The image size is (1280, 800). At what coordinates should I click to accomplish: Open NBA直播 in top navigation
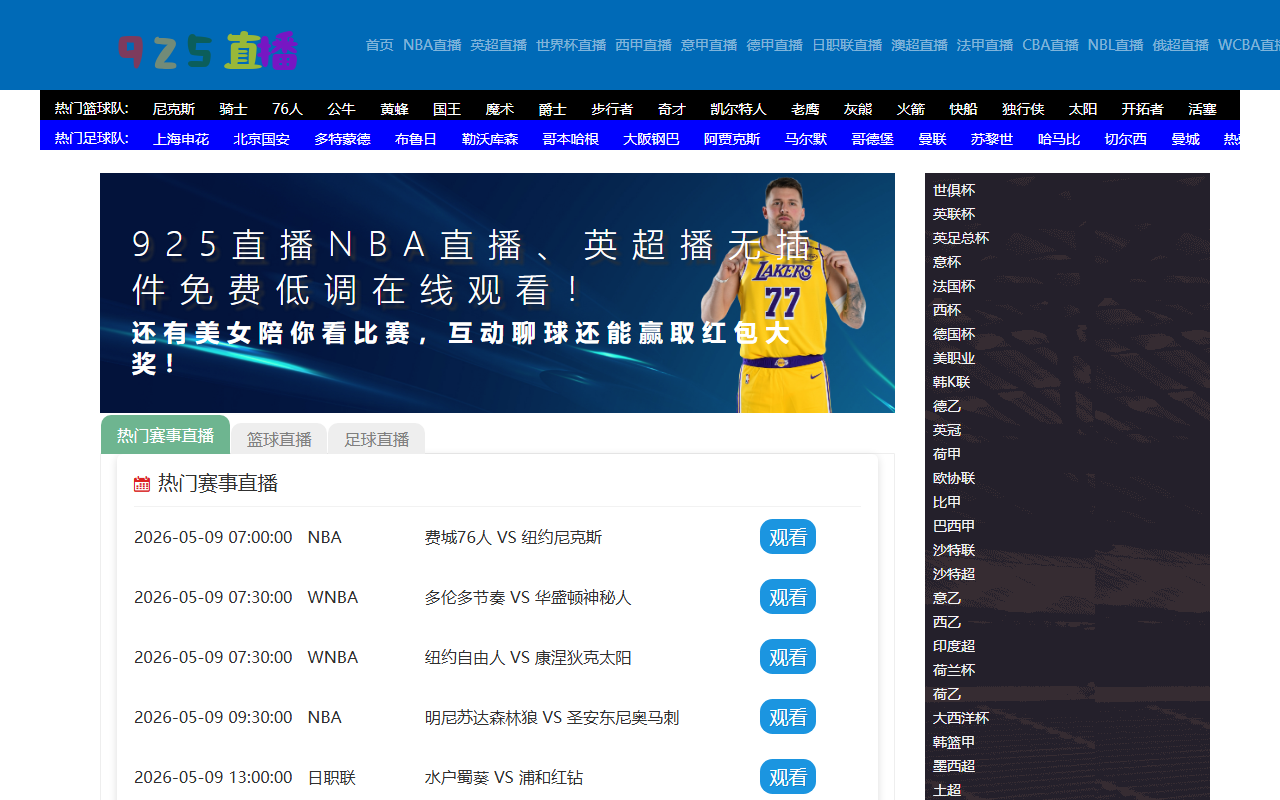(432, 45)
